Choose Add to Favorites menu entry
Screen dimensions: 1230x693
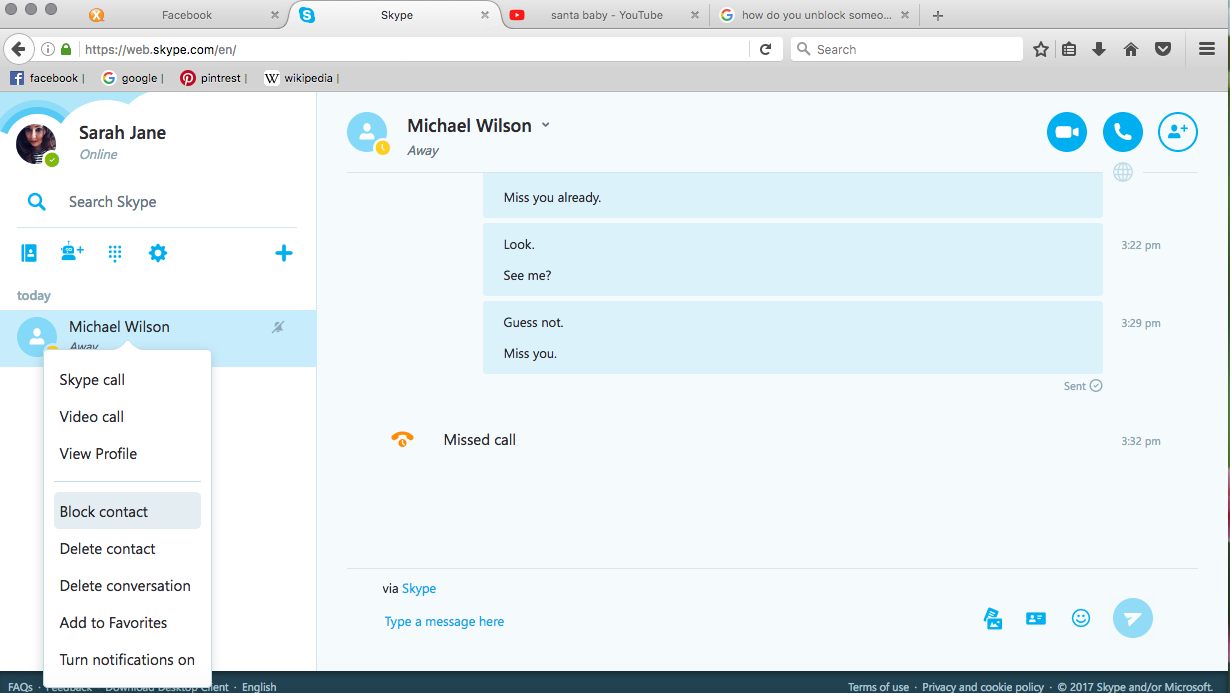(x=128, y=623)
